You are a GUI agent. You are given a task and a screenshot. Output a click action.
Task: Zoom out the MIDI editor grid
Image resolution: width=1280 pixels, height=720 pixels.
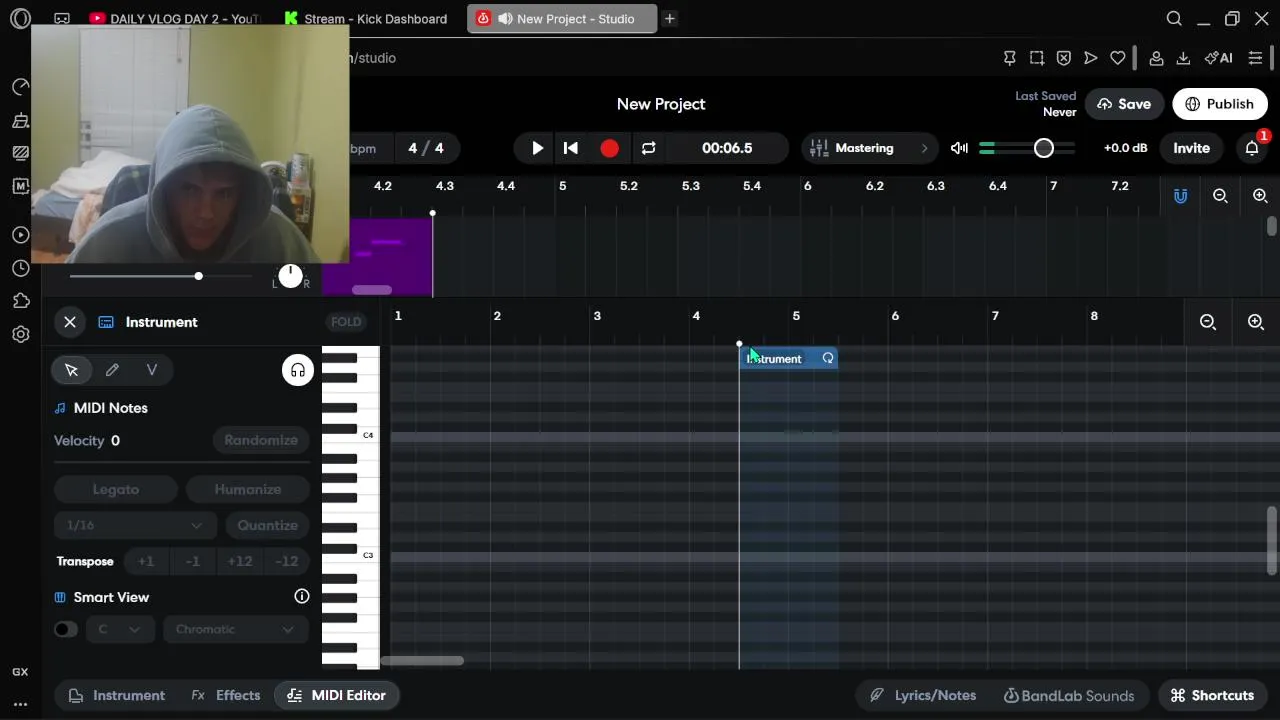tap(1208, 322)
